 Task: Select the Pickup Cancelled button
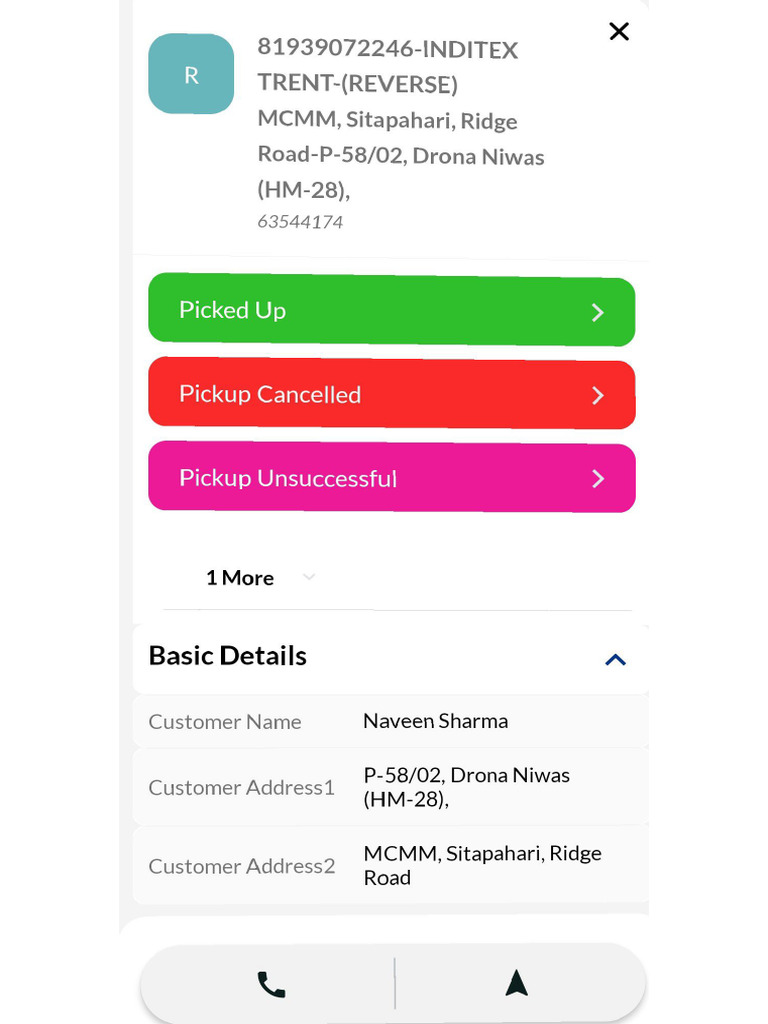click(x=391, y=395)
